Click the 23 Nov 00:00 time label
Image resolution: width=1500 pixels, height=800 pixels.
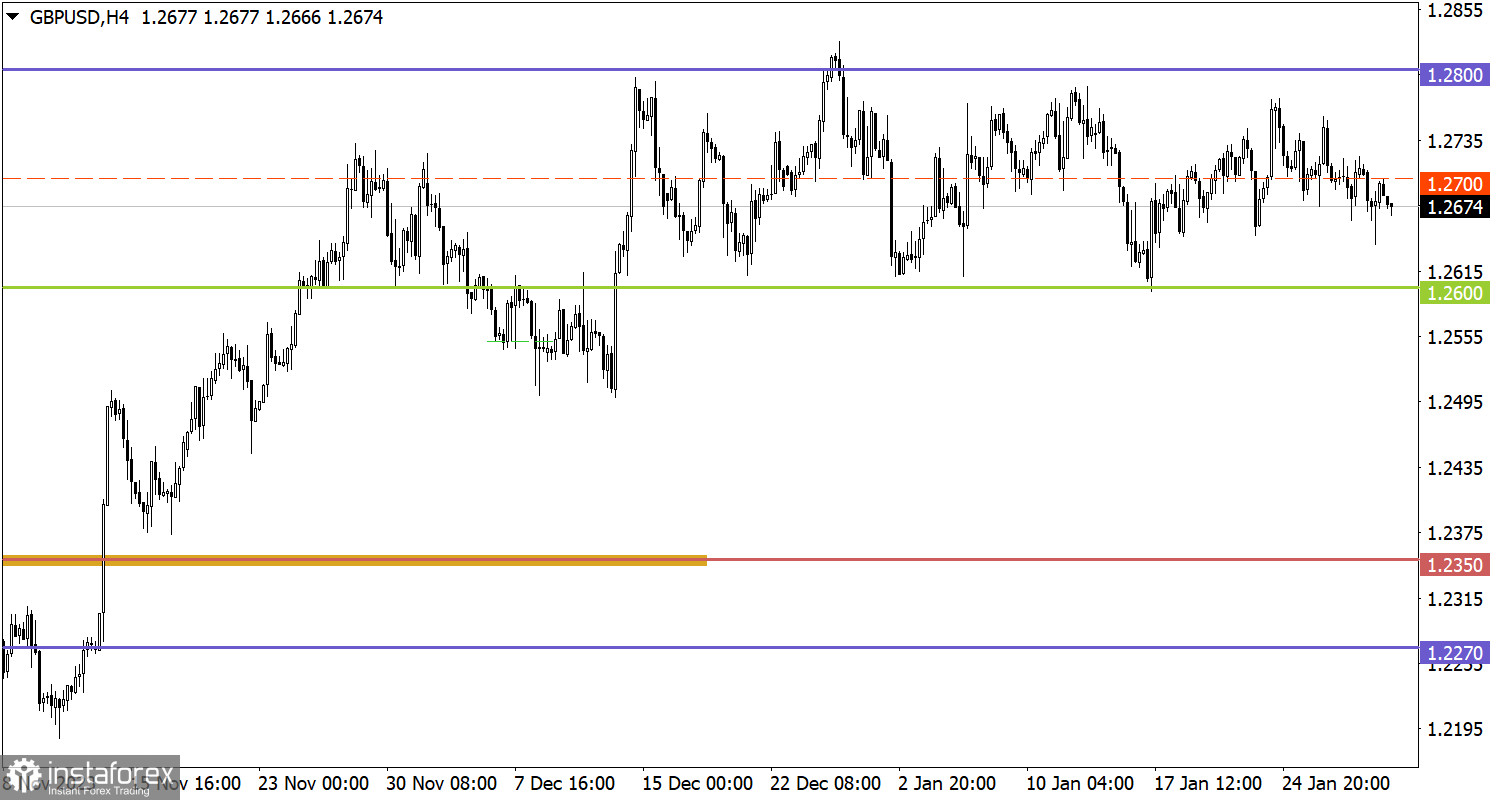pyautogui.click(x=314, y=782)
